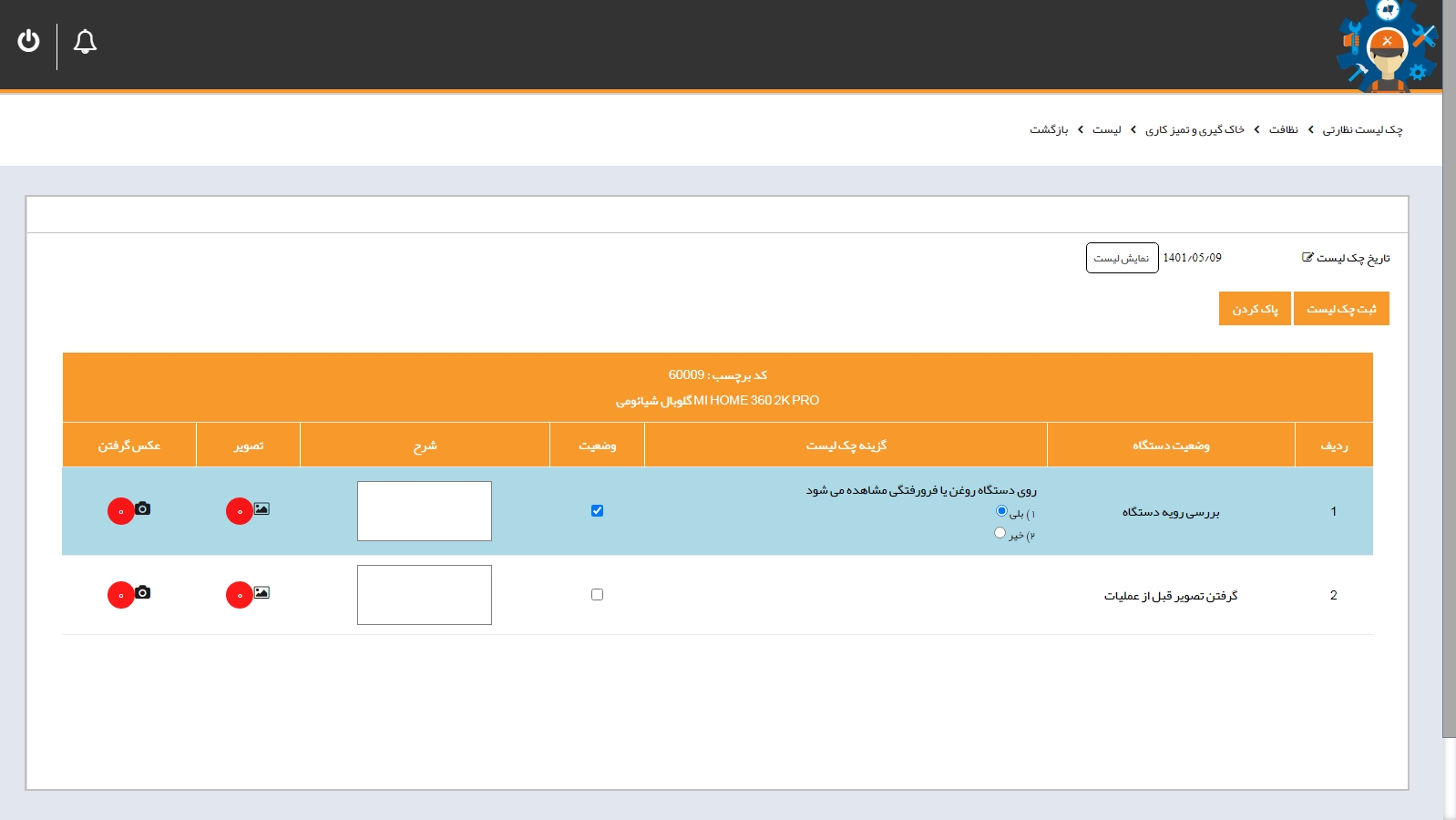Open چک لیست نظارتی breadcrumb item
1456x820 pixels.
coord(1362,130)
